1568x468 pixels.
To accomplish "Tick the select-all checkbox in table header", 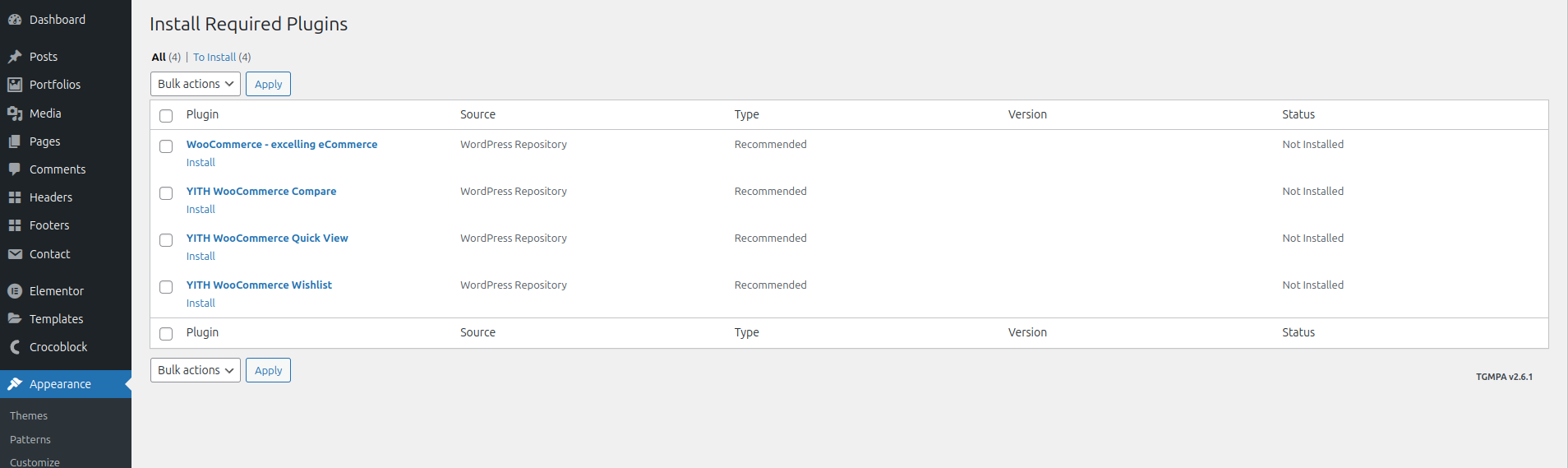I will click(166, 116).
